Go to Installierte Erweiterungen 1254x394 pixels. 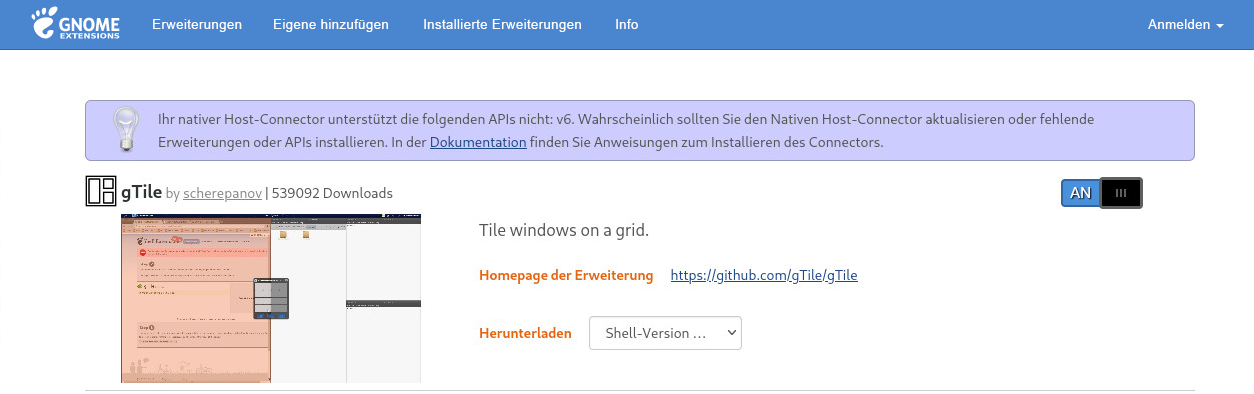[502, 25]
